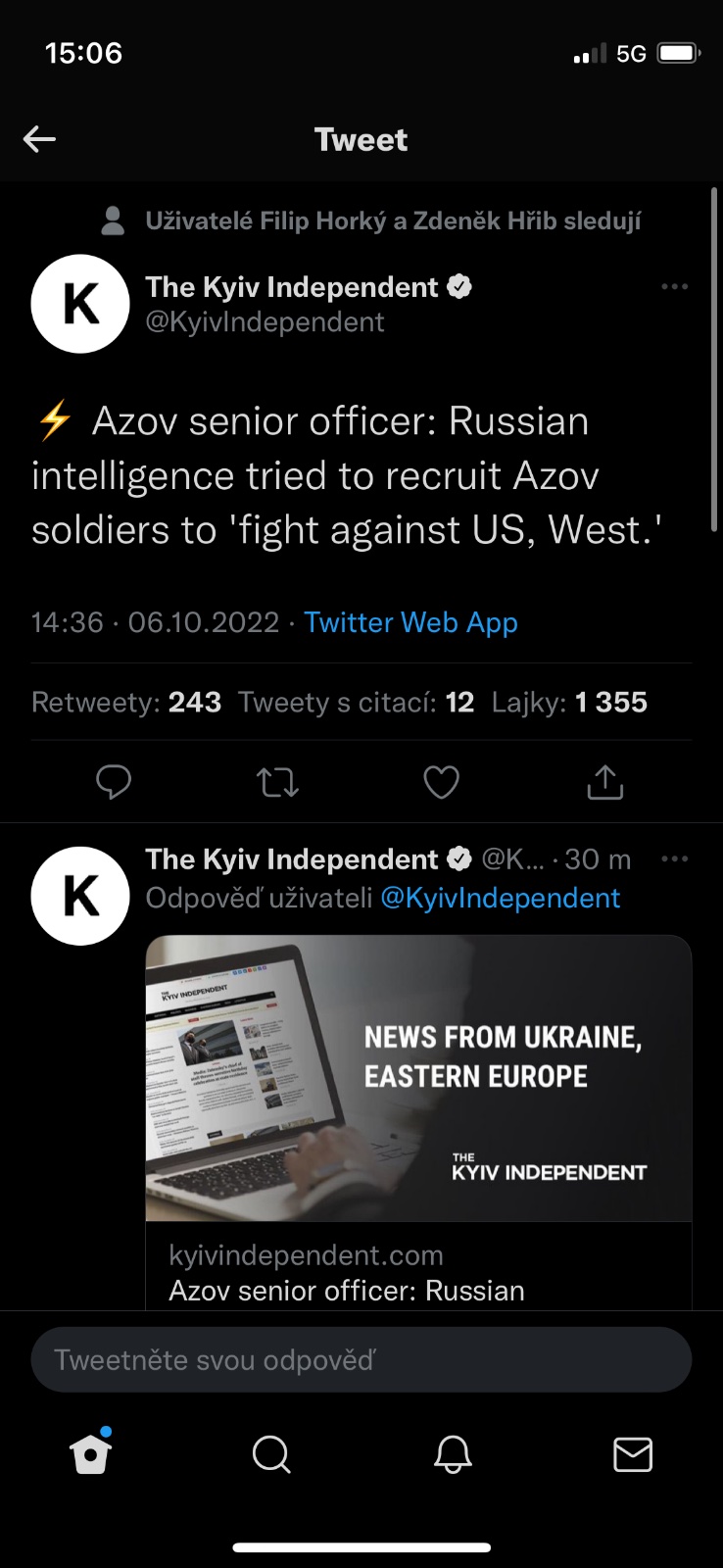
Task: Like the tweet with heart icon
Action: 441,782
